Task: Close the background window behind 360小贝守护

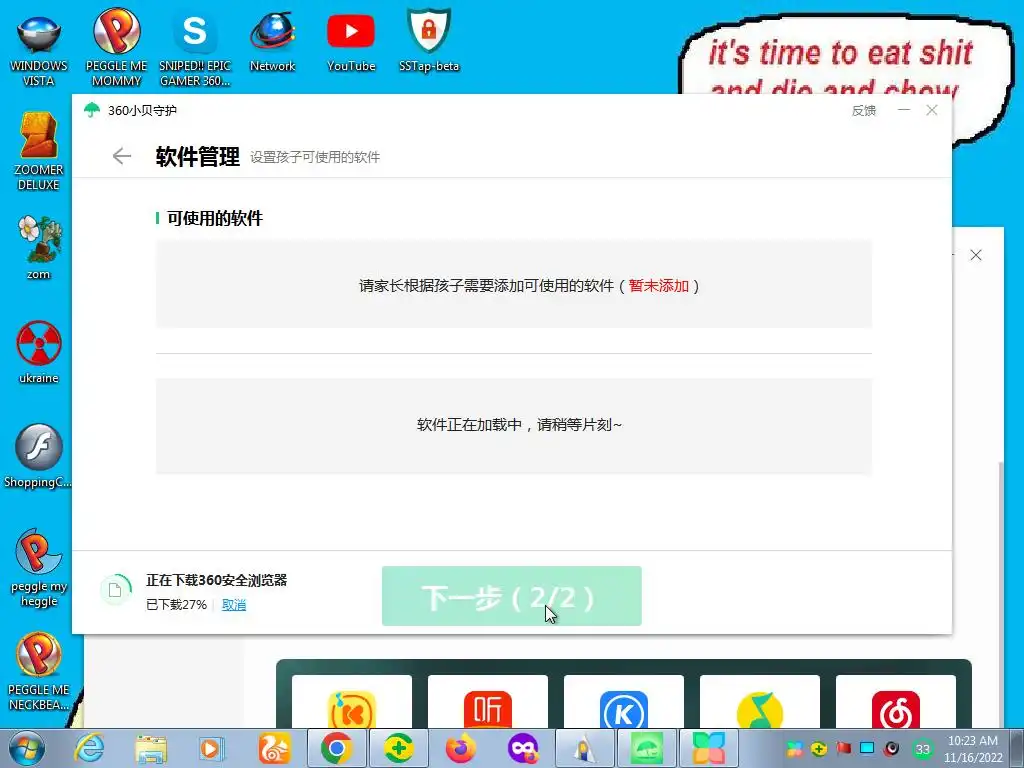Action: point(976,255)
